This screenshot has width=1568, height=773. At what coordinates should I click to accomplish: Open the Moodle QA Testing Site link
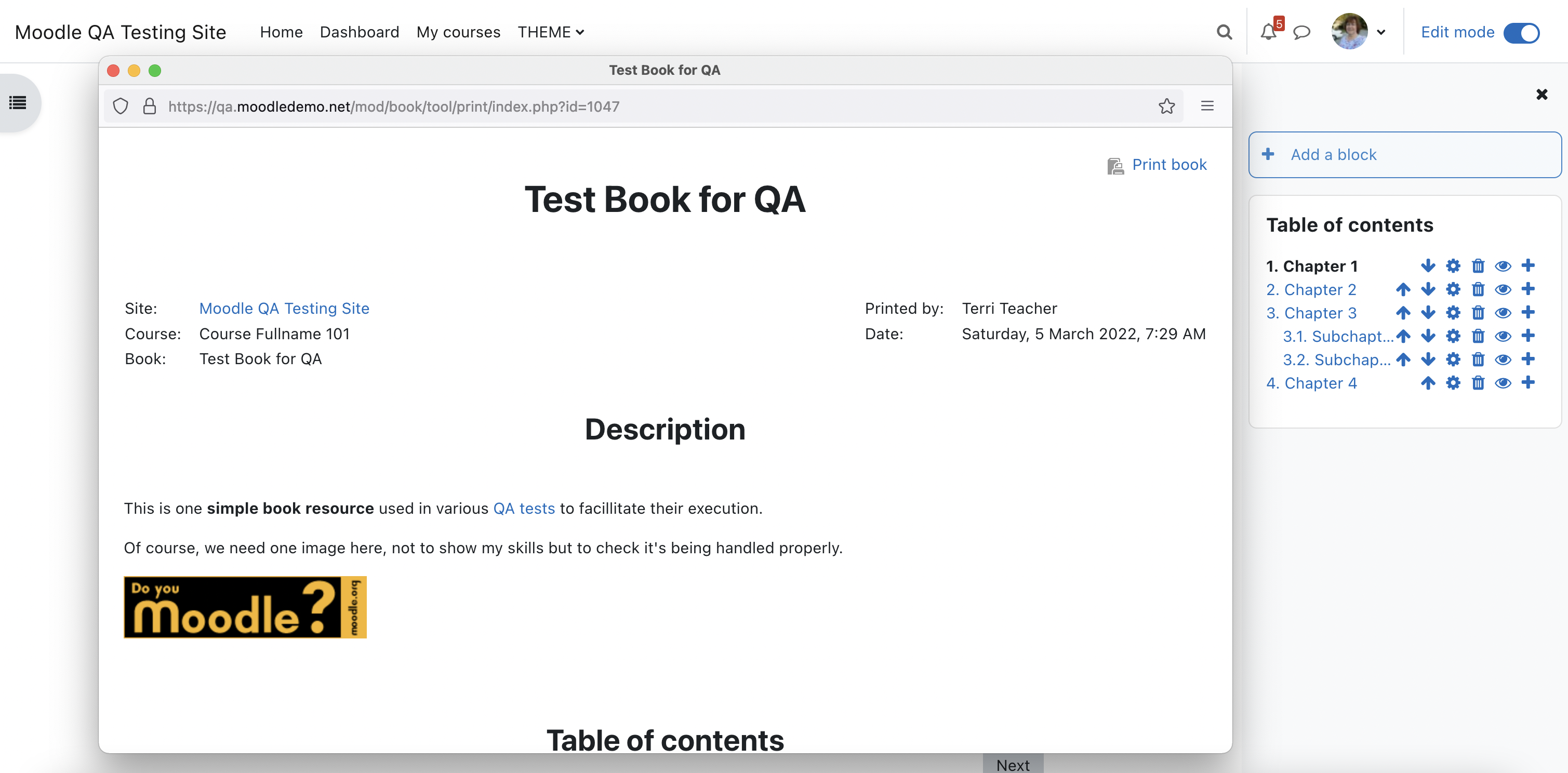284,309
